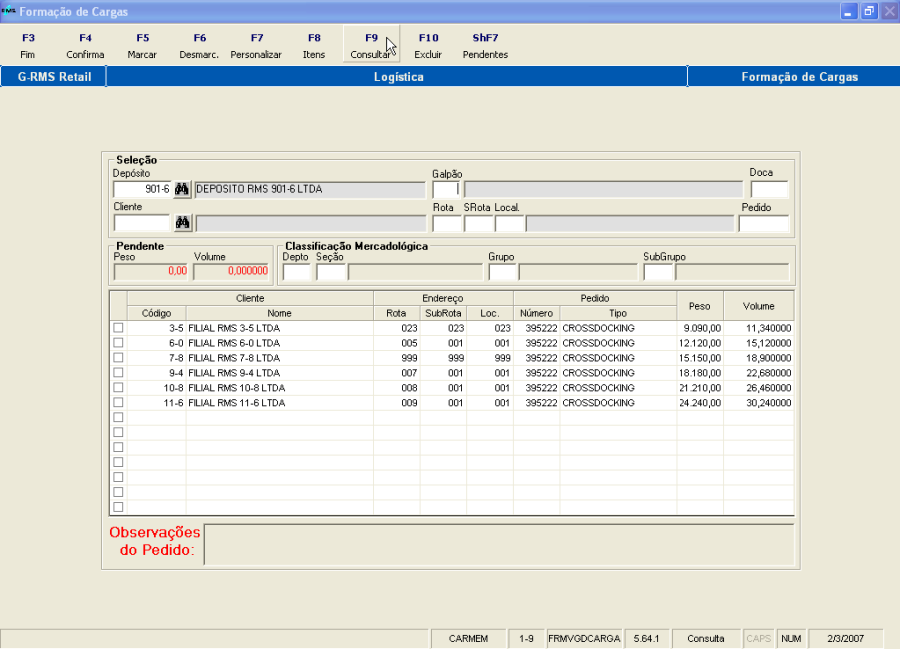
Task: Click the 5.64.1 version in status bar
Action: click(646, 639)
